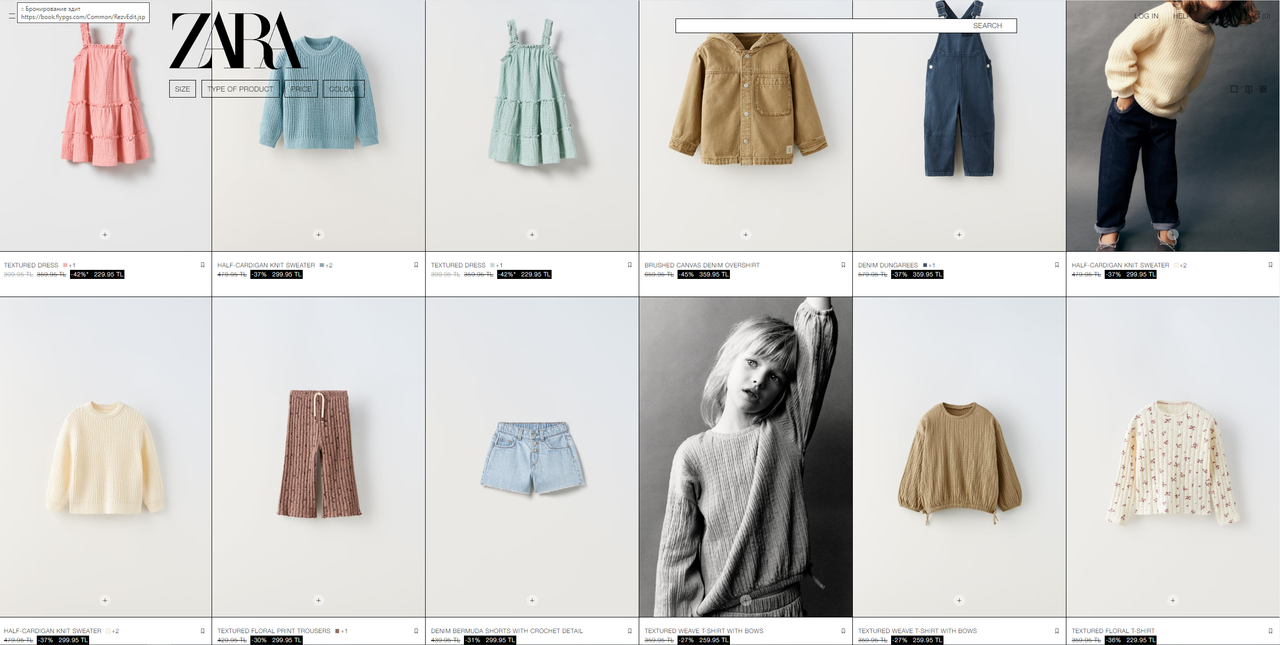Click the ZARA logo

click(235, 41)
